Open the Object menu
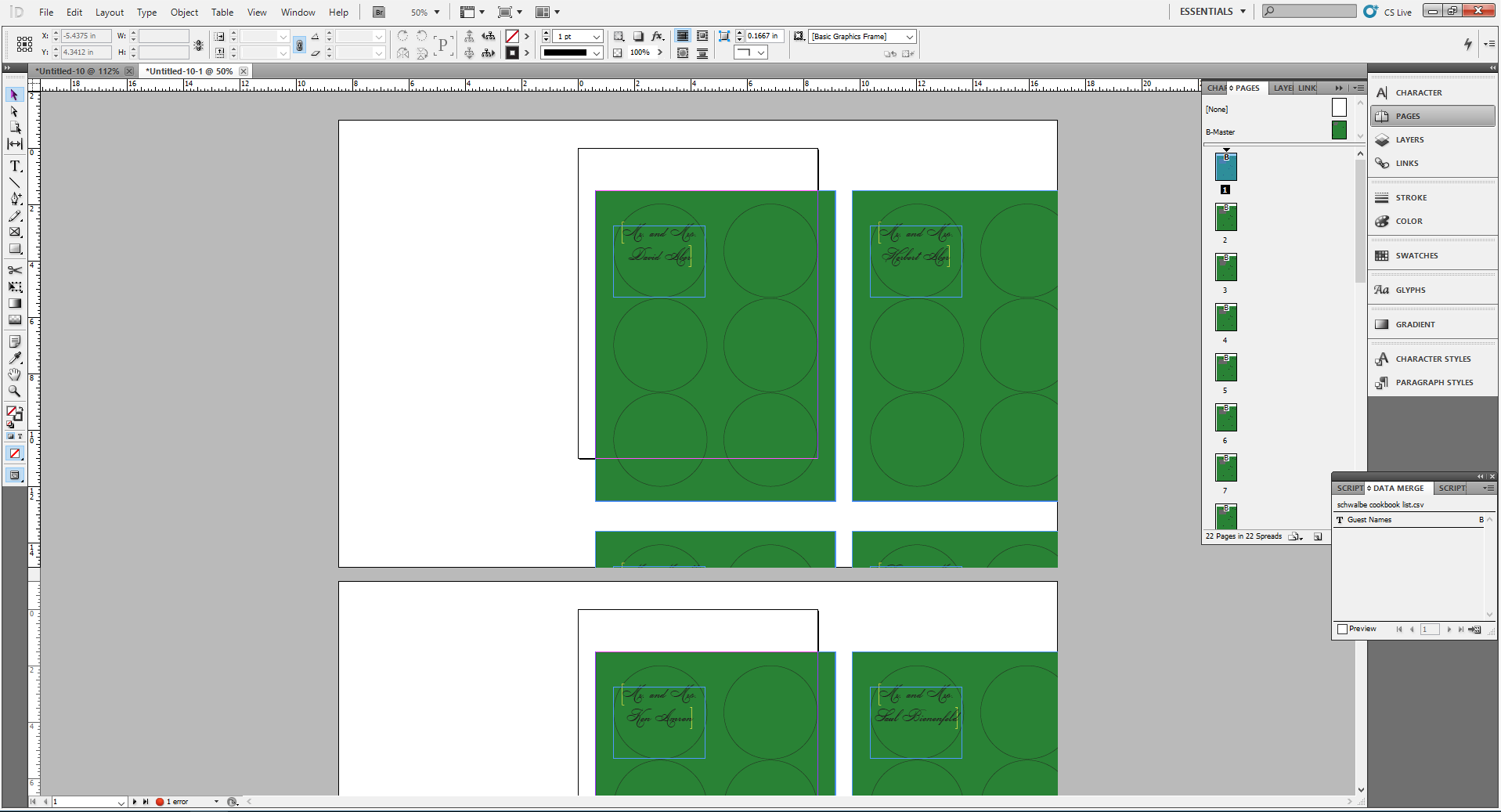The width and height of the screenshot is (1501, 812). (185, 13)
